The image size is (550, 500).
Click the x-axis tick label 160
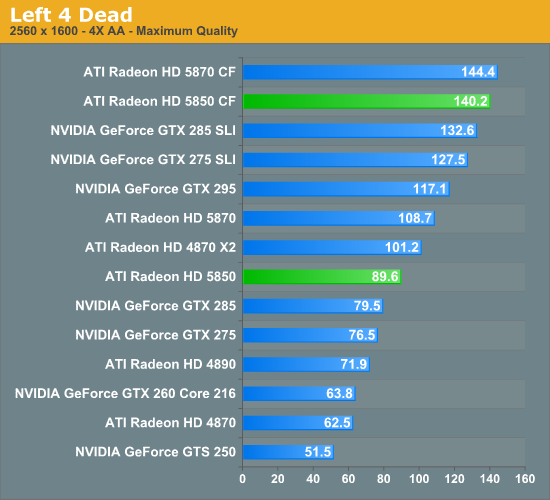pos(525,479)
